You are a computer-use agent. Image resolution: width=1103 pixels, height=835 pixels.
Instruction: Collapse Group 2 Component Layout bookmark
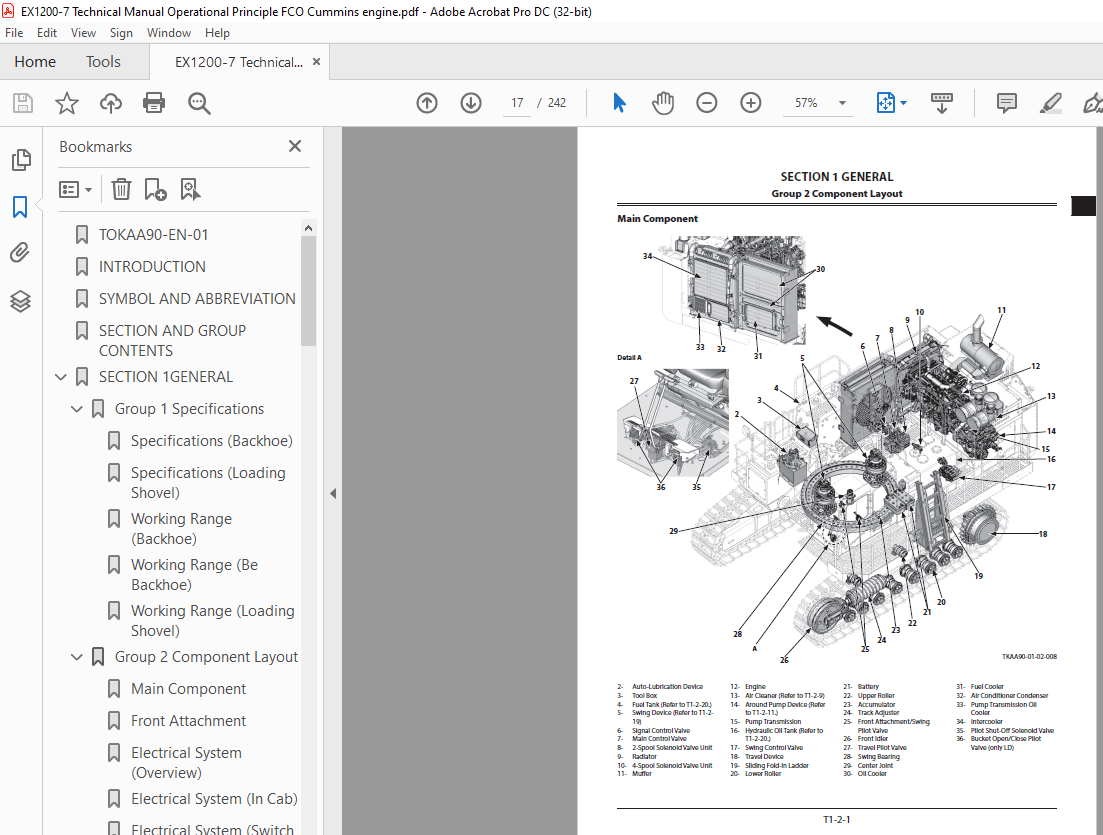tap(77, 657)
